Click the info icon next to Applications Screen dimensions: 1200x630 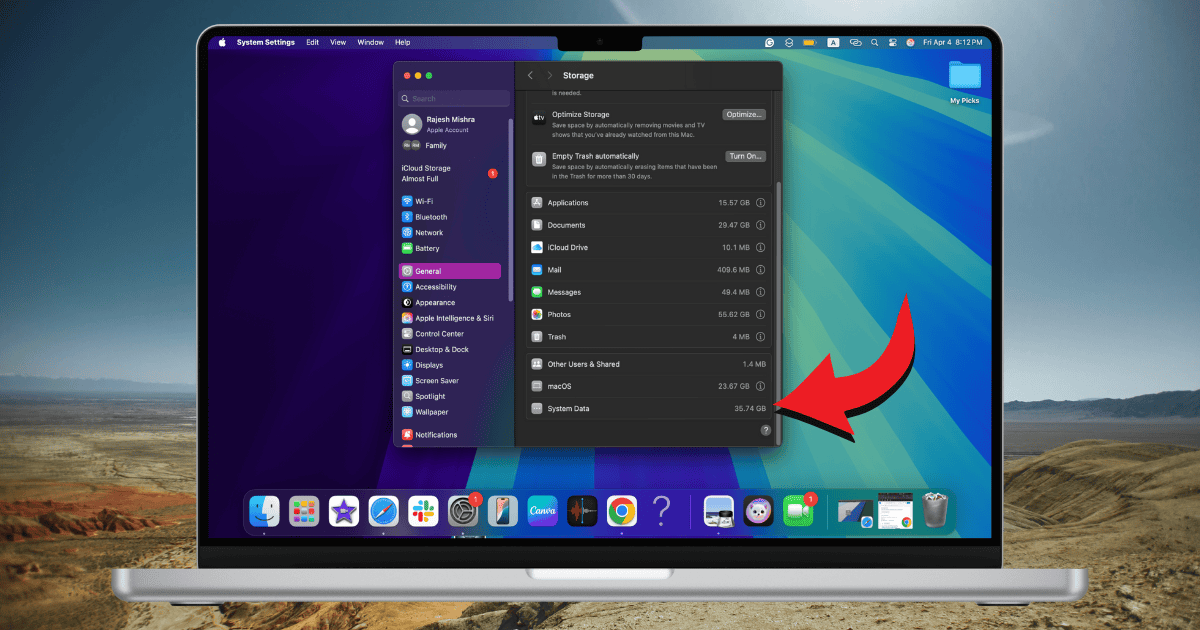[760, 203]
